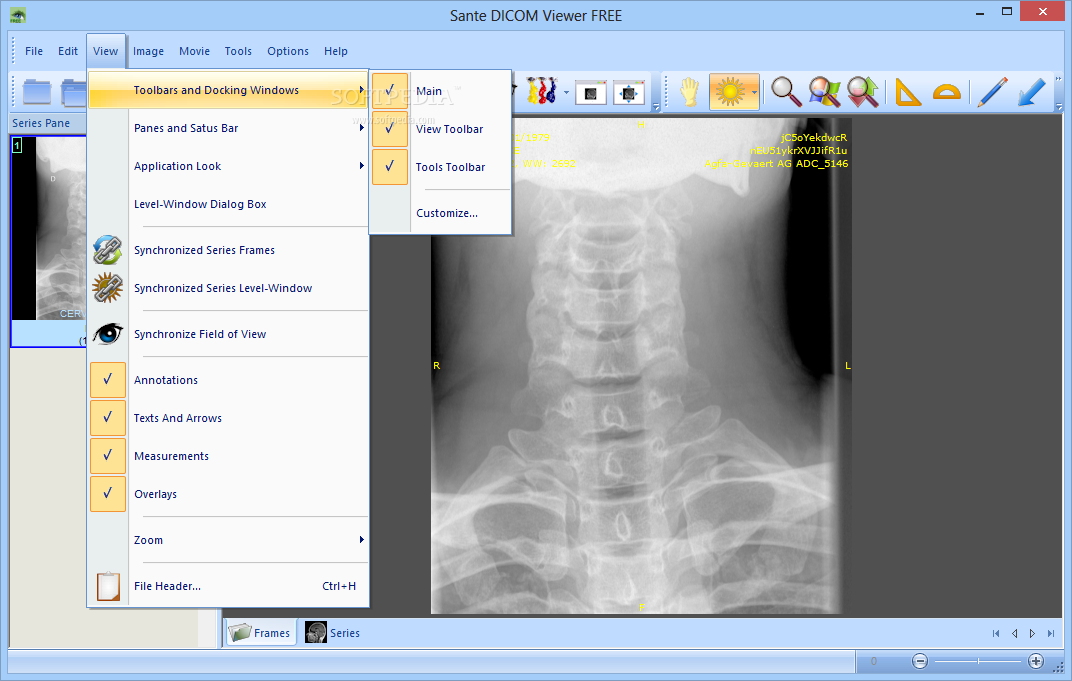This screenshot has height=681, width=1072.
Task: Select the magnifying glass zoom tool
Action: 786,92
